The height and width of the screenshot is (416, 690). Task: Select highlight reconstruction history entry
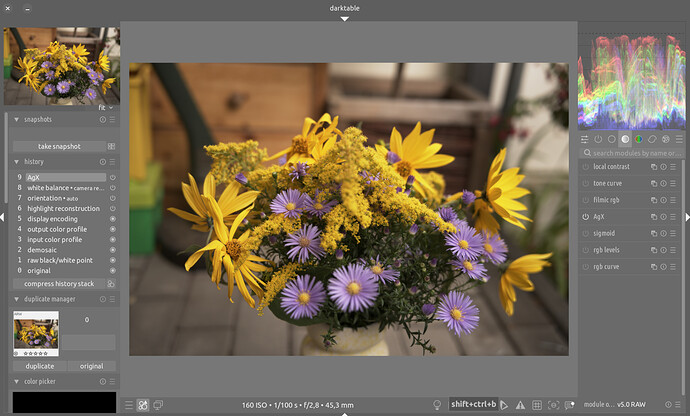(x=66, y=209)
